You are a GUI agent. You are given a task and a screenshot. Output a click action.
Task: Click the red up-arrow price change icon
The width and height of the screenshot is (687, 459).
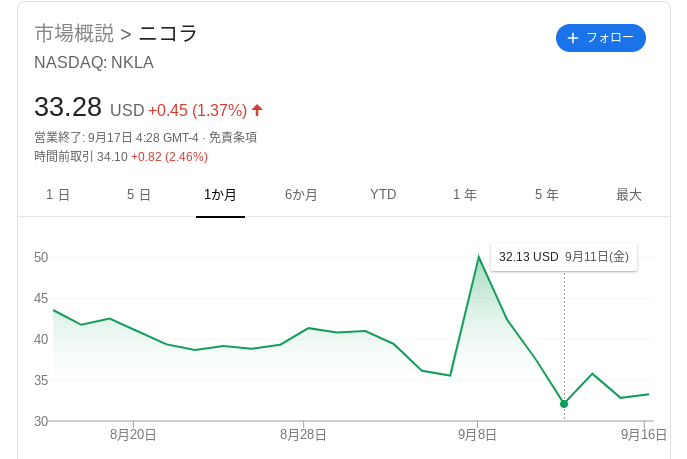(x=257, y=110)
